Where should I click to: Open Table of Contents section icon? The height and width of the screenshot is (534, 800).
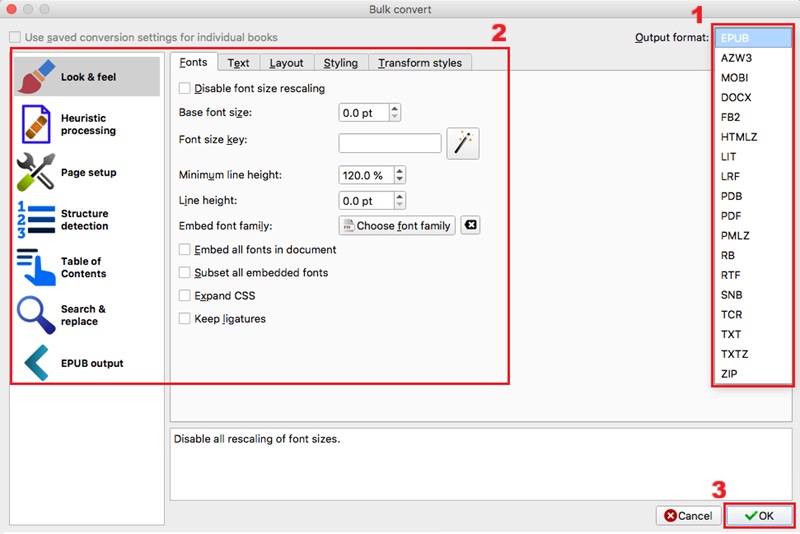pyautogui.click(x=36, y=267)
